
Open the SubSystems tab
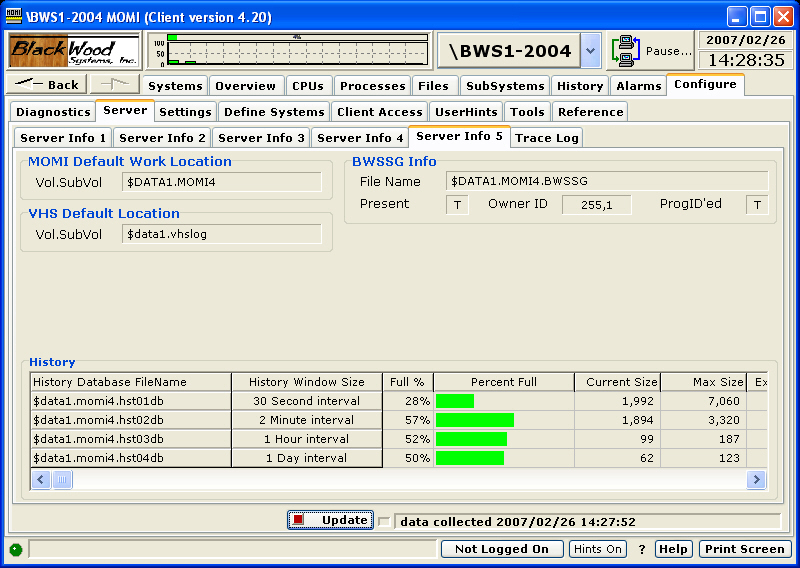click(x=505, y=86)
